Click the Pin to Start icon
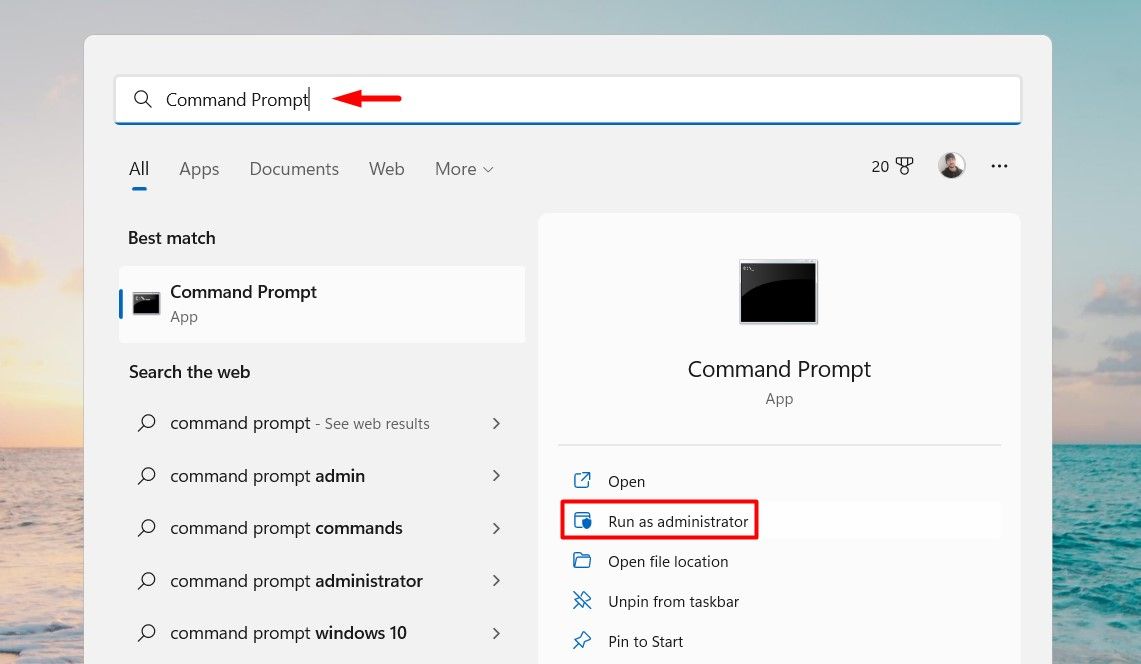 (x=582, y=641)
